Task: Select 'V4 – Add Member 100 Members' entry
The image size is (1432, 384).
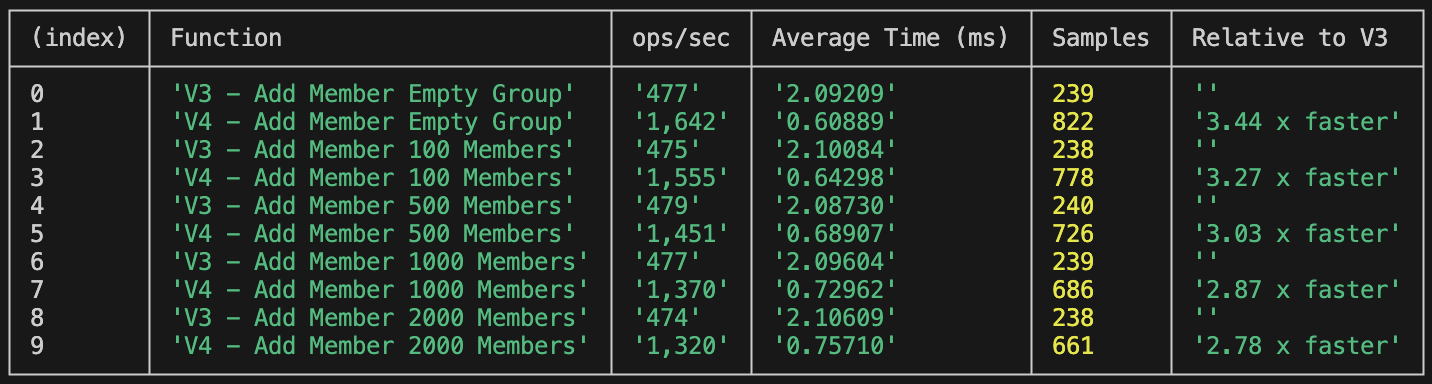Action: (x=373, y=178)
